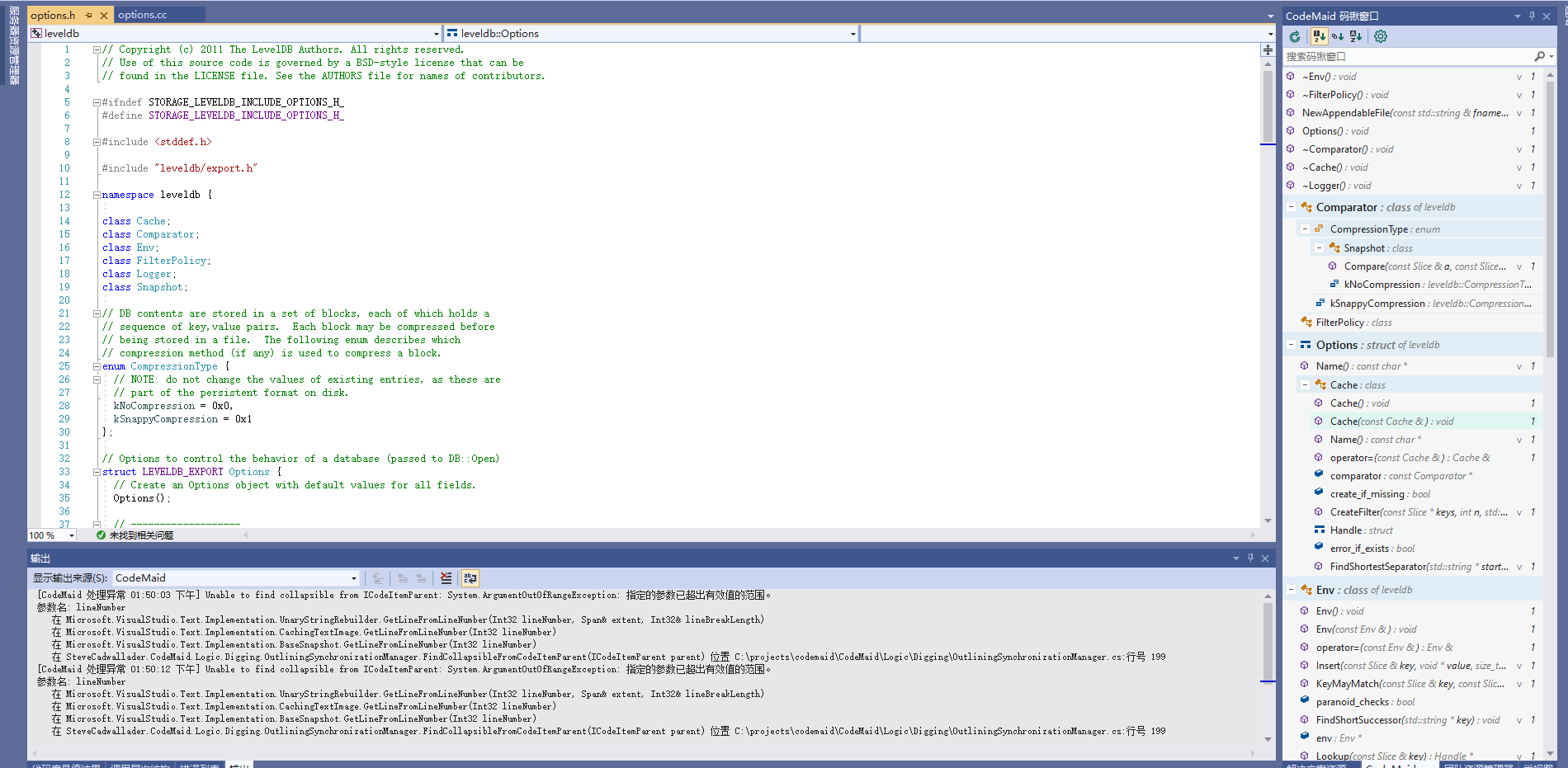The width and height of the screenshot is (1568, 768).
Task: Sort Spade members by type
Action: click(1336, 36)
